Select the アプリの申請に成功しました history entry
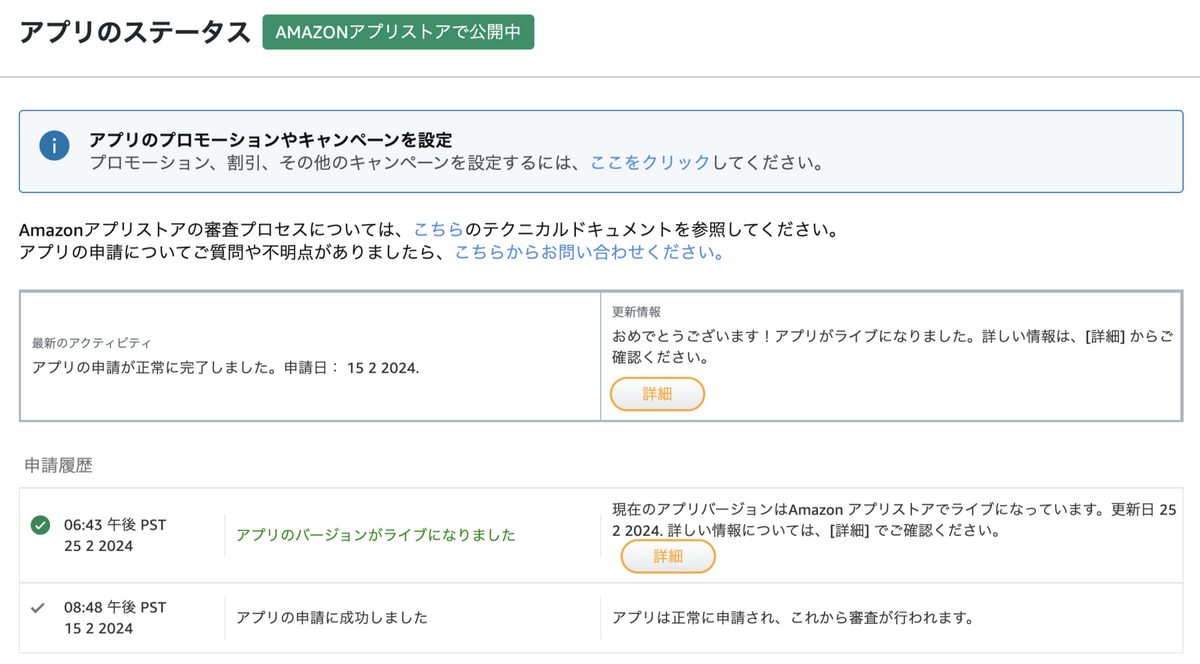 [x=332, y=617]
